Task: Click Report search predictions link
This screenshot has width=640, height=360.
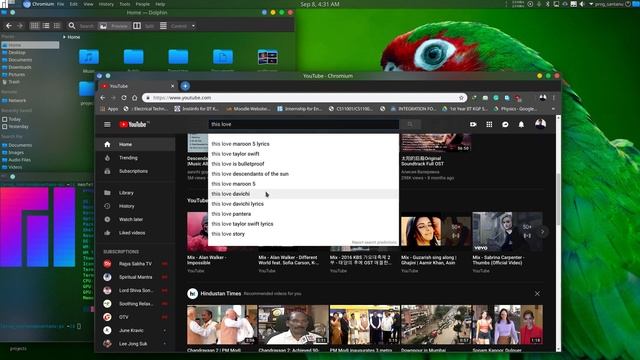Action: [x=374, y=242]
